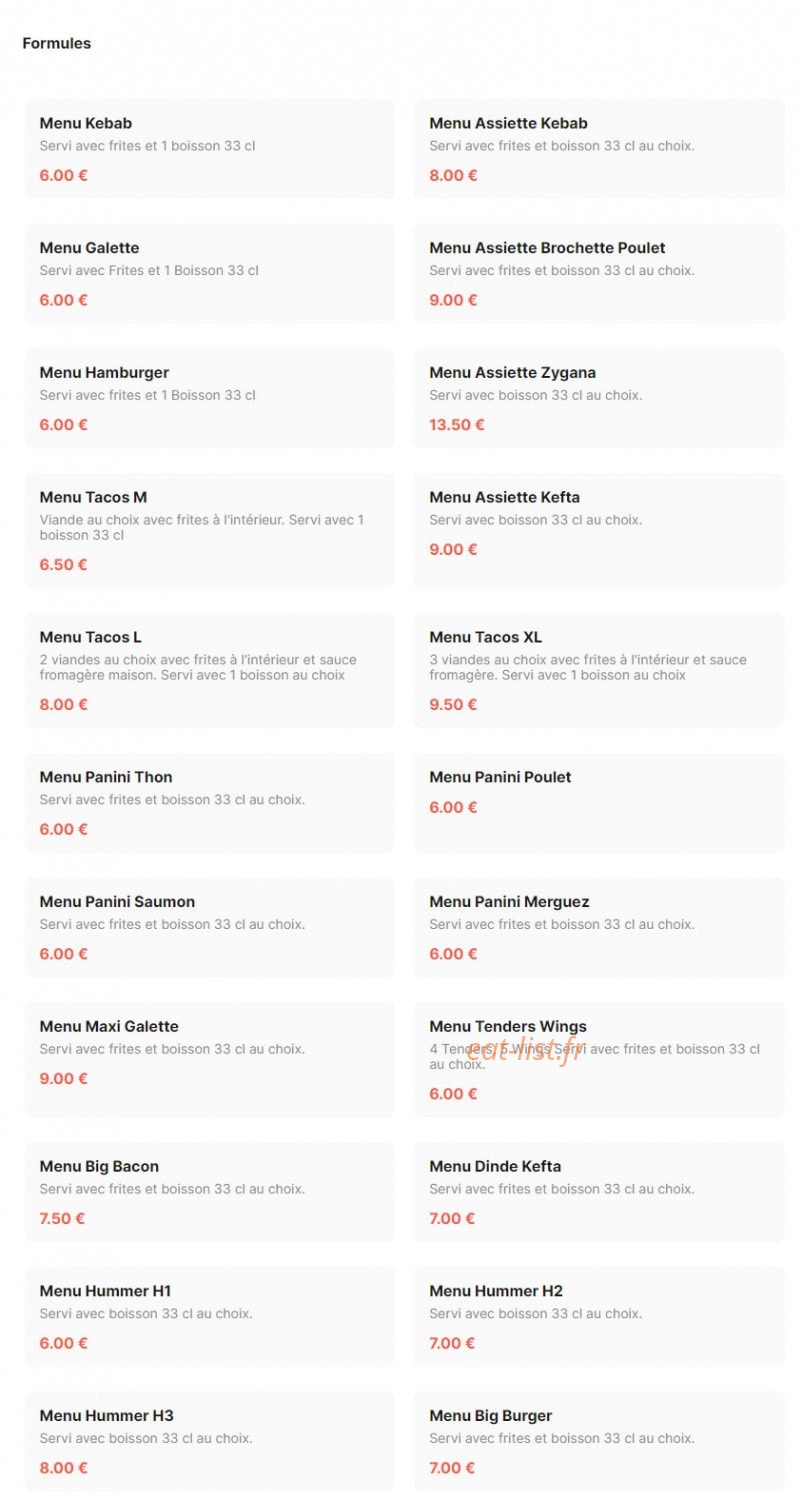
Task: Click the Menu Big Burger card
Action: pos(599,1441)
